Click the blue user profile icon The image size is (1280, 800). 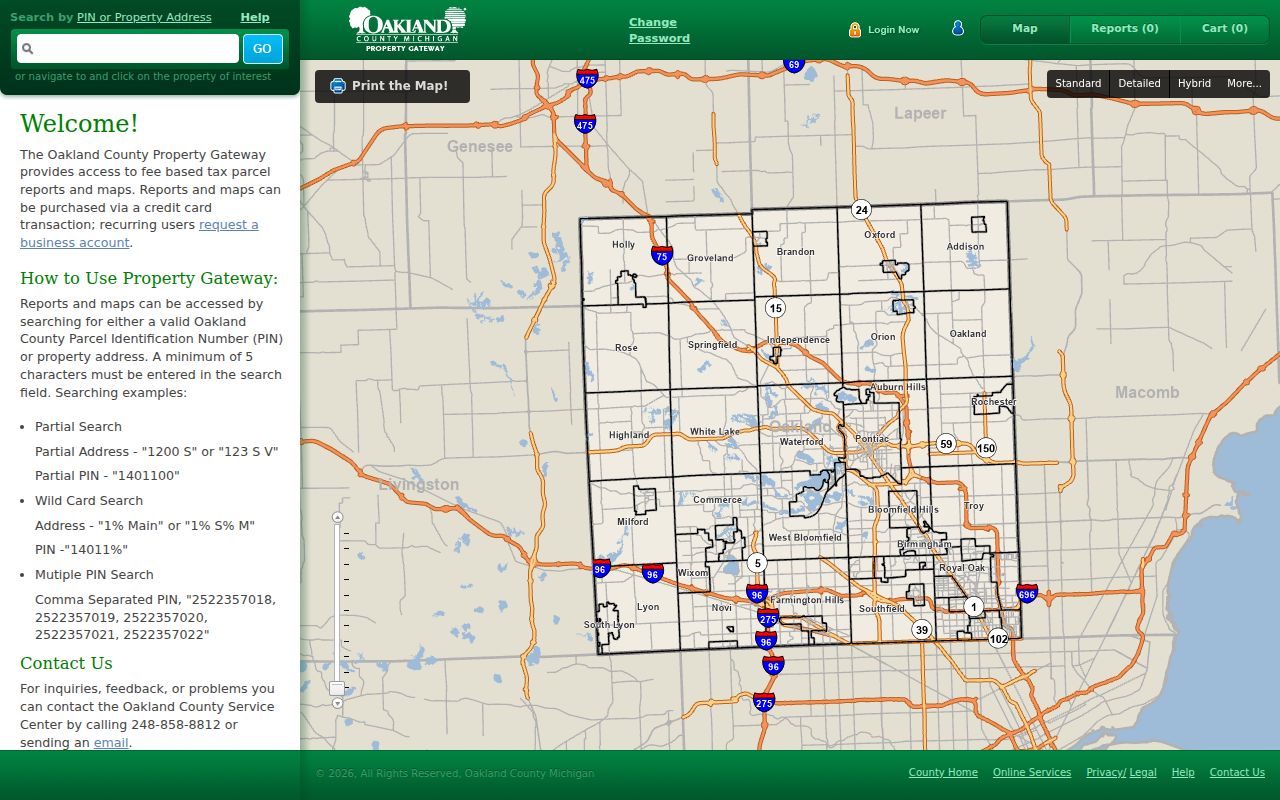(x=958, y=28)
